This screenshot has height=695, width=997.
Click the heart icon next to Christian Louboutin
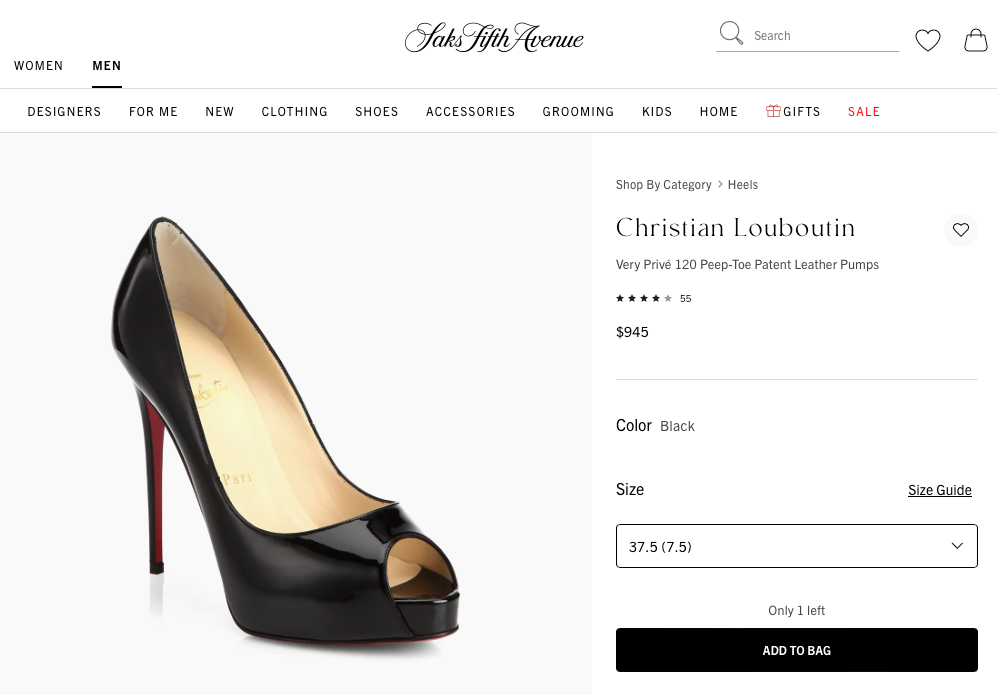click(961, 230)
